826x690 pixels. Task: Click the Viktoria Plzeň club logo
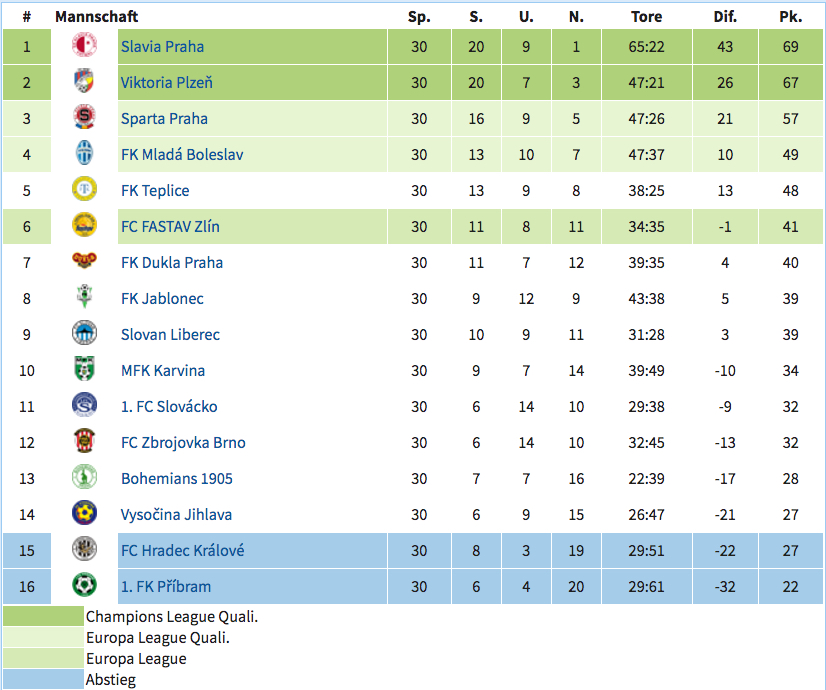tap(84, 81)
